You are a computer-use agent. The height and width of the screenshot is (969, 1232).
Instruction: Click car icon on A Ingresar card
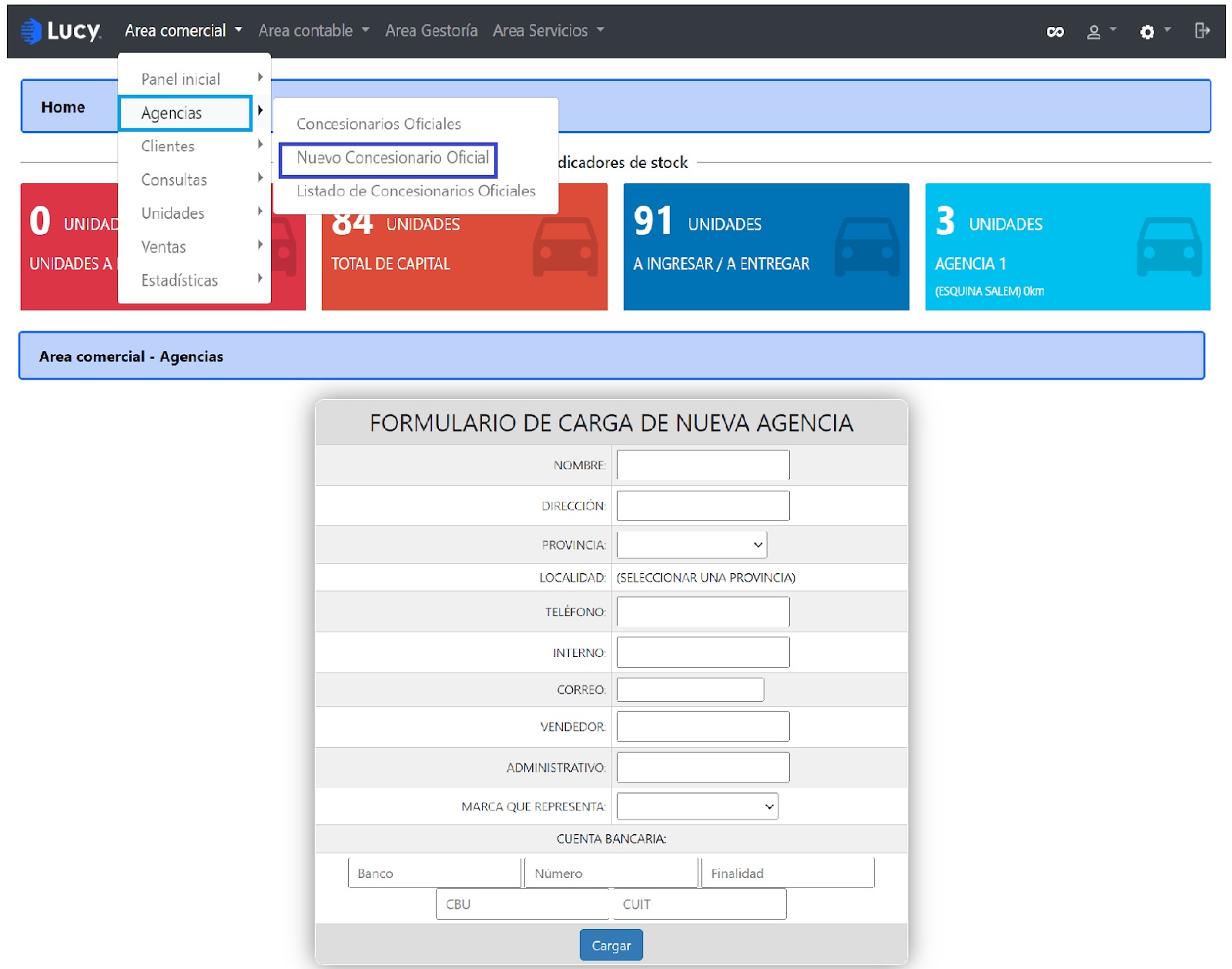[867, 246]
